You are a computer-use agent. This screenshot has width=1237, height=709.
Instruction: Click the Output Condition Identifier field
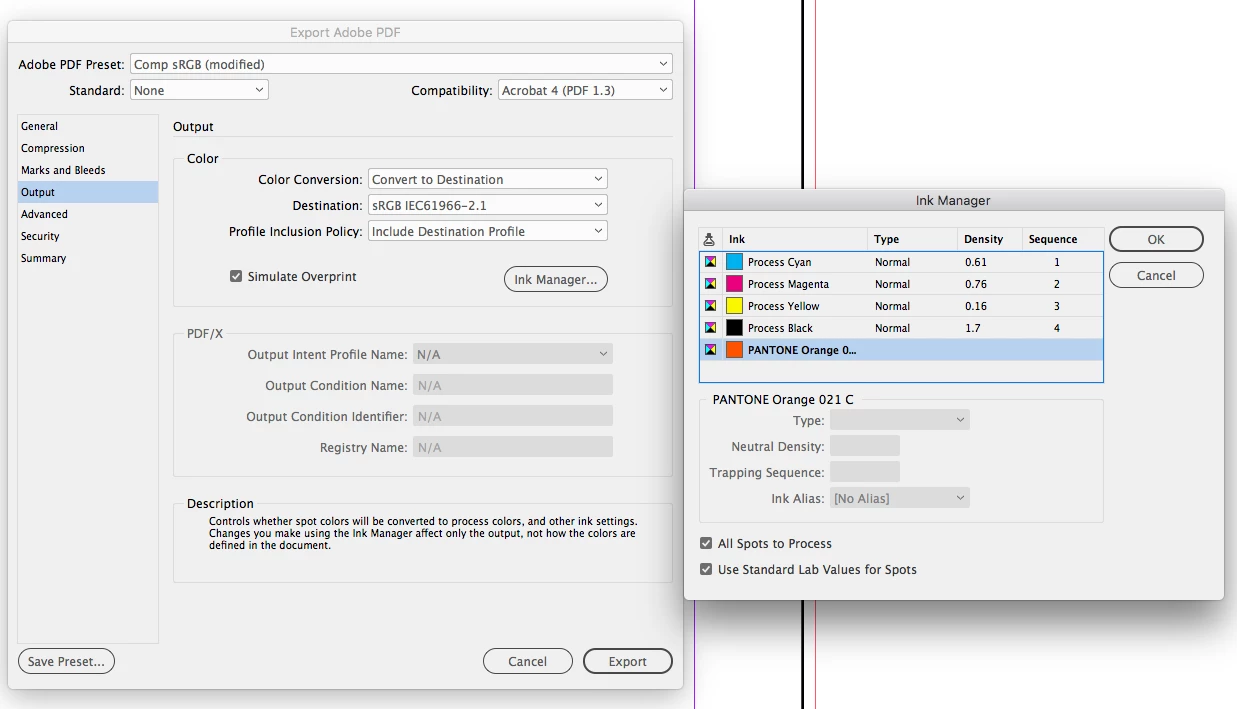(513, 416)
